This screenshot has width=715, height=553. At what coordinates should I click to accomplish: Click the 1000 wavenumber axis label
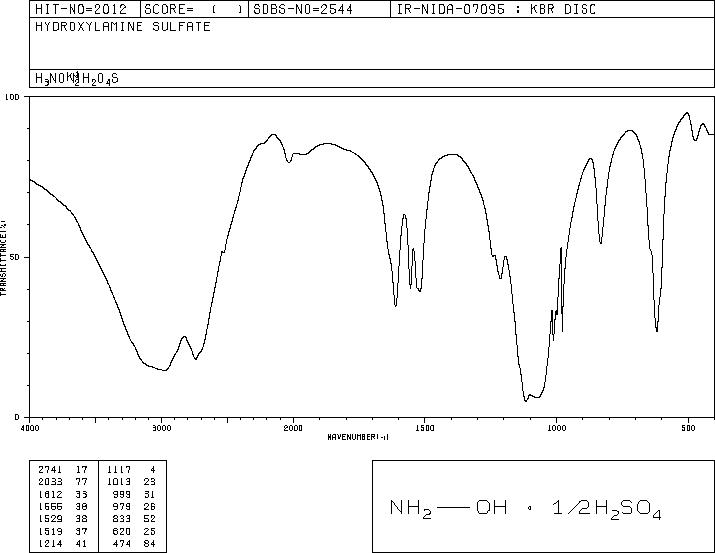(x=556, y=428)
